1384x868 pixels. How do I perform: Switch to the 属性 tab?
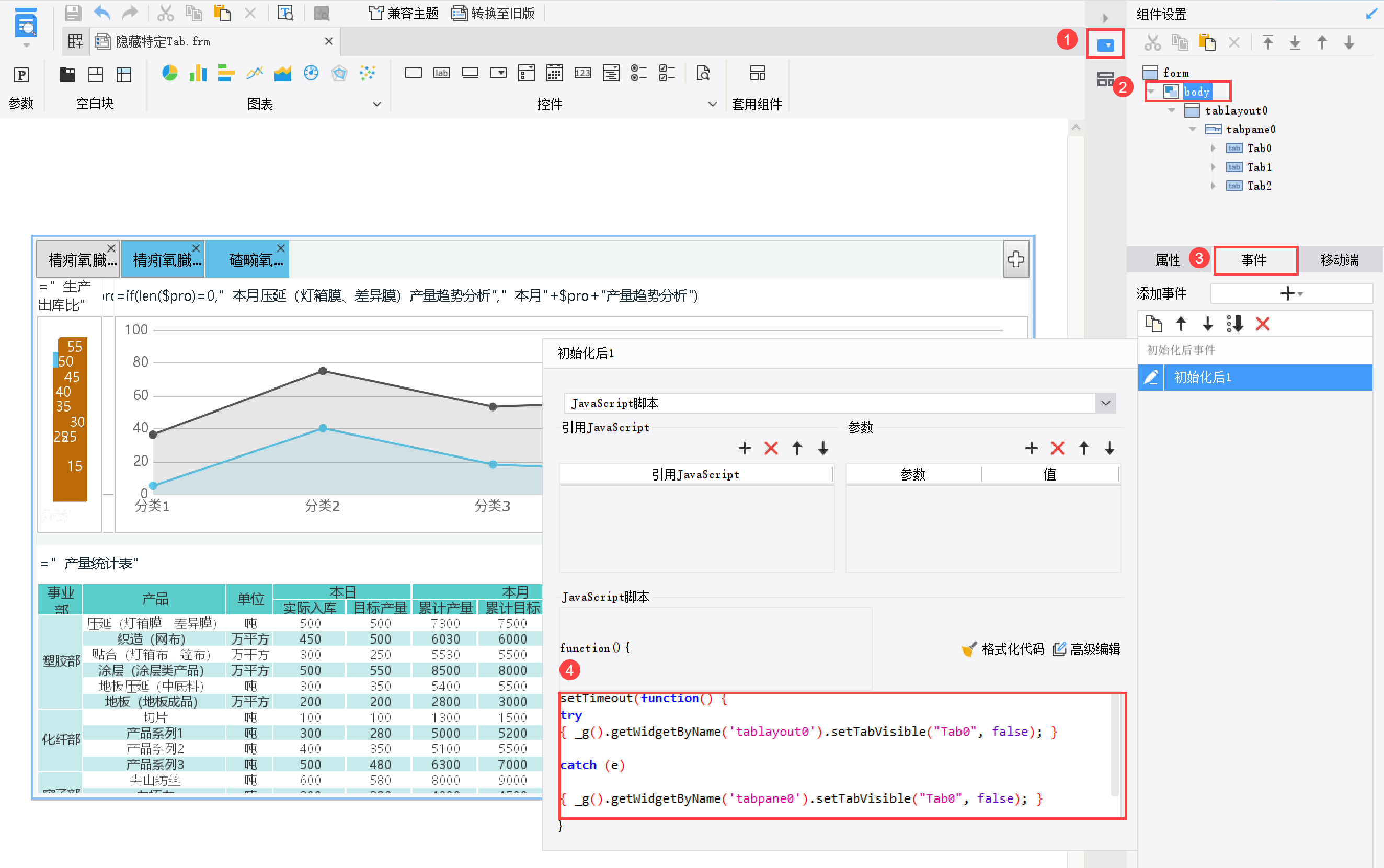click(x=1167, y=260)
